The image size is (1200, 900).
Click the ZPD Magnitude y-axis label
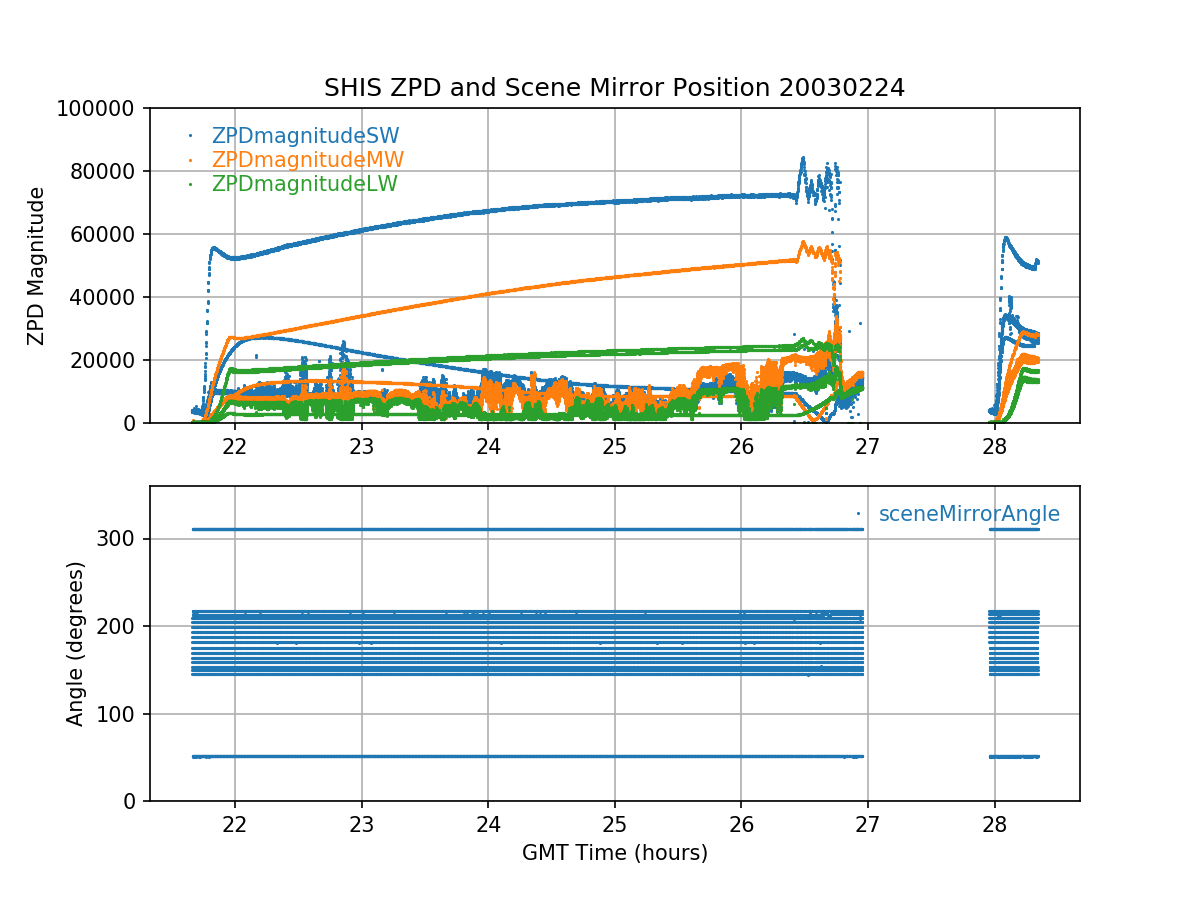(37, 266)
